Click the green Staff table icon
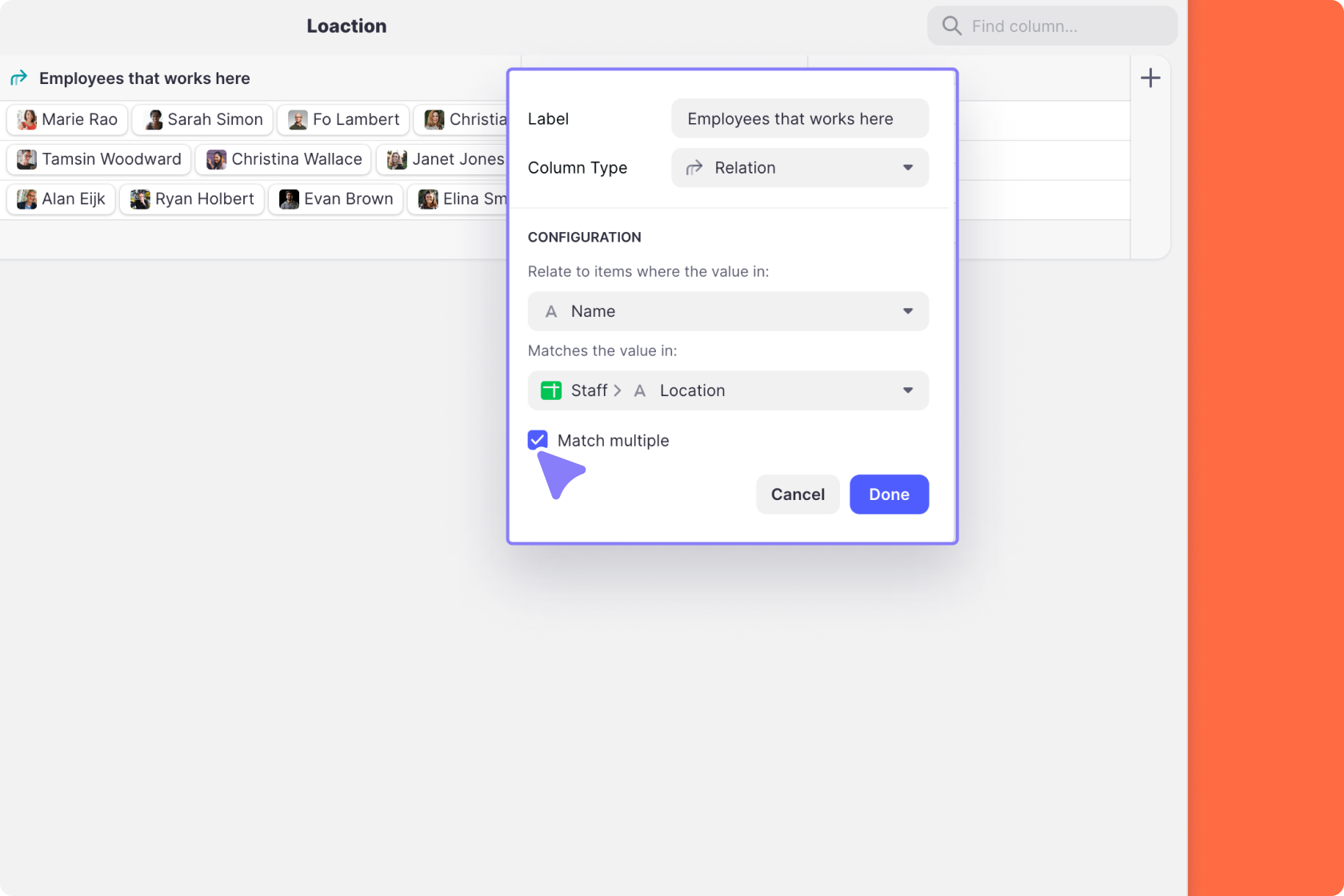 551,390
